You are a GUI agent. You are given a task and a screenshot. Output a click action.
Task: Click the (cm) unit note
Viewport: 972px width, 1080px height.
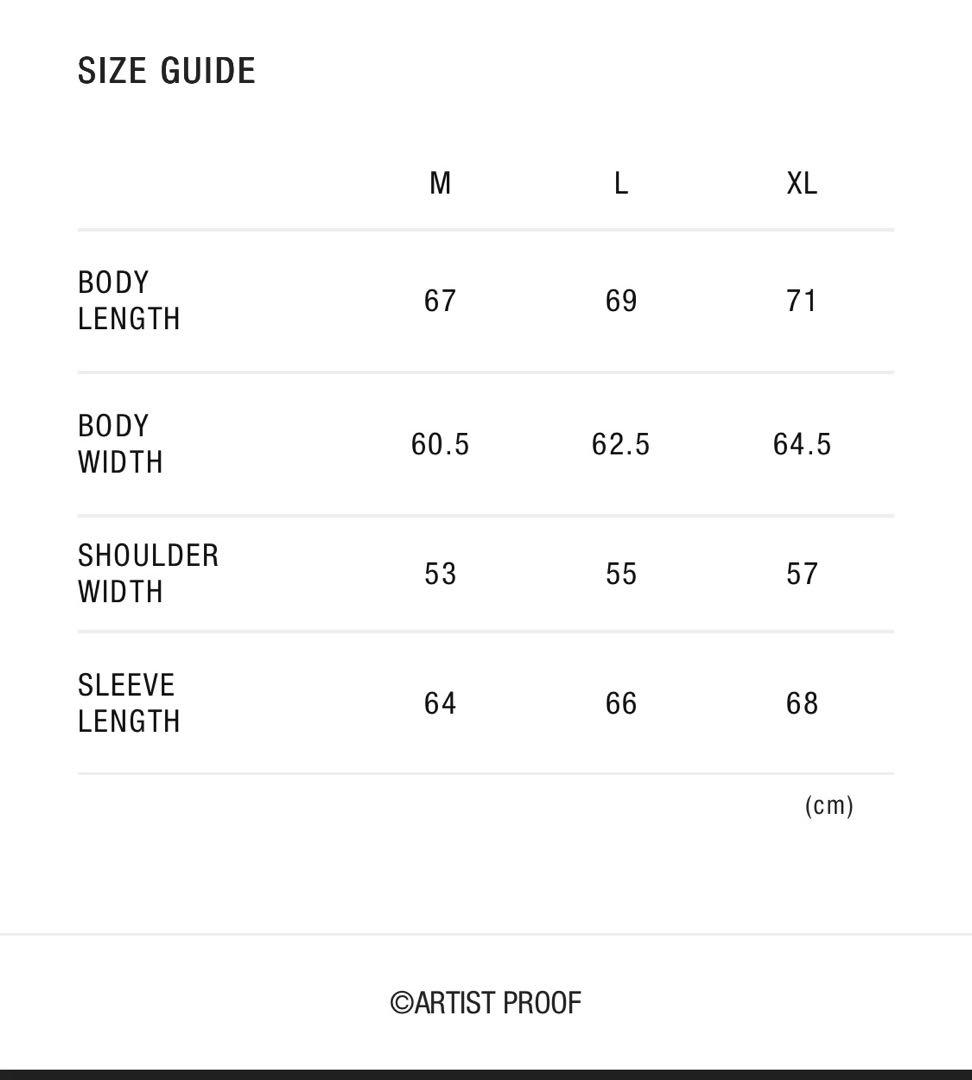(x=829, y=806)
